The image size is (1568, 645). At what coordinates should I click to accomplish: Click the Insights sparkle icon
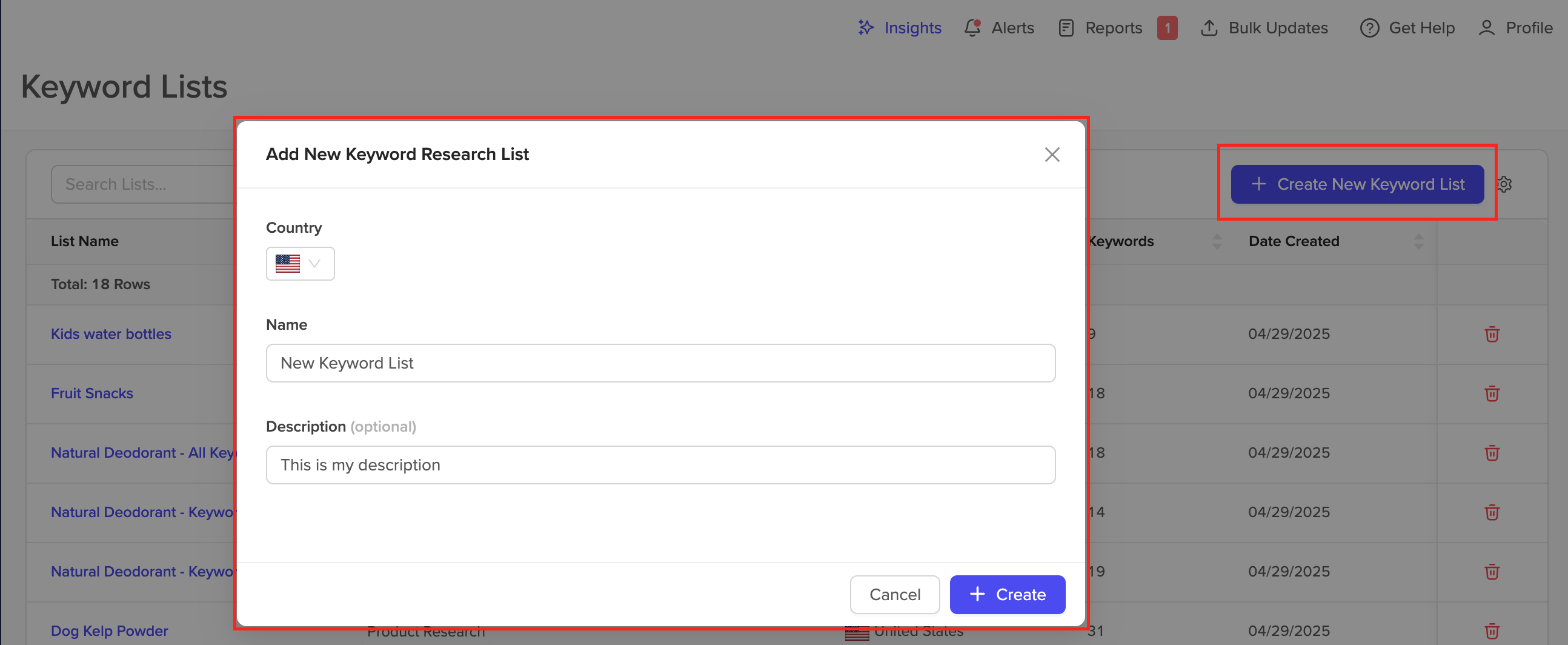click(x=866, y=27)
